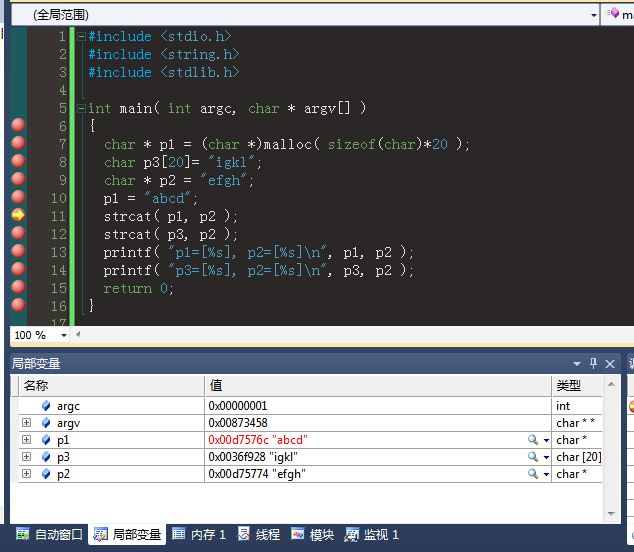Open visualizer dropdown arrow for p3

[x=546, y=457]
